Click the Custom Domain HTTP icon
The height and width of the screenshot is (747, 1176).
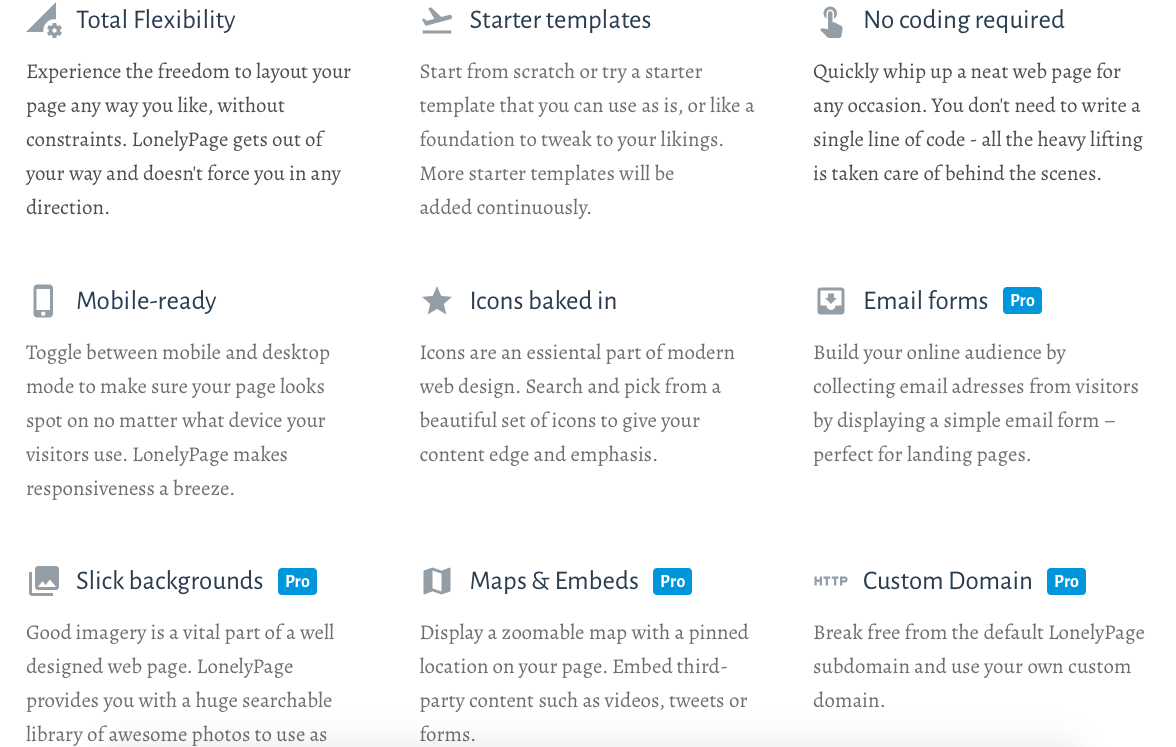830,581
